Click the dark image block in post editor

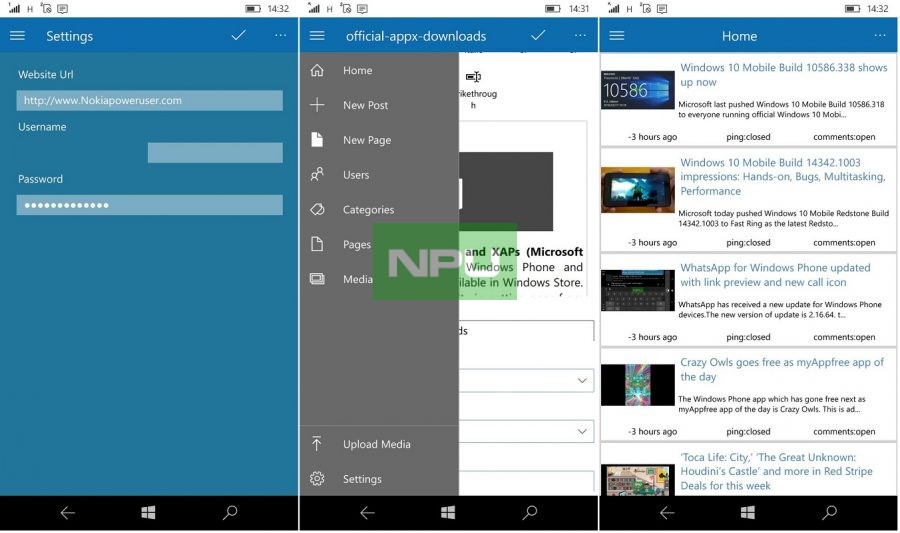click(506, 192)
